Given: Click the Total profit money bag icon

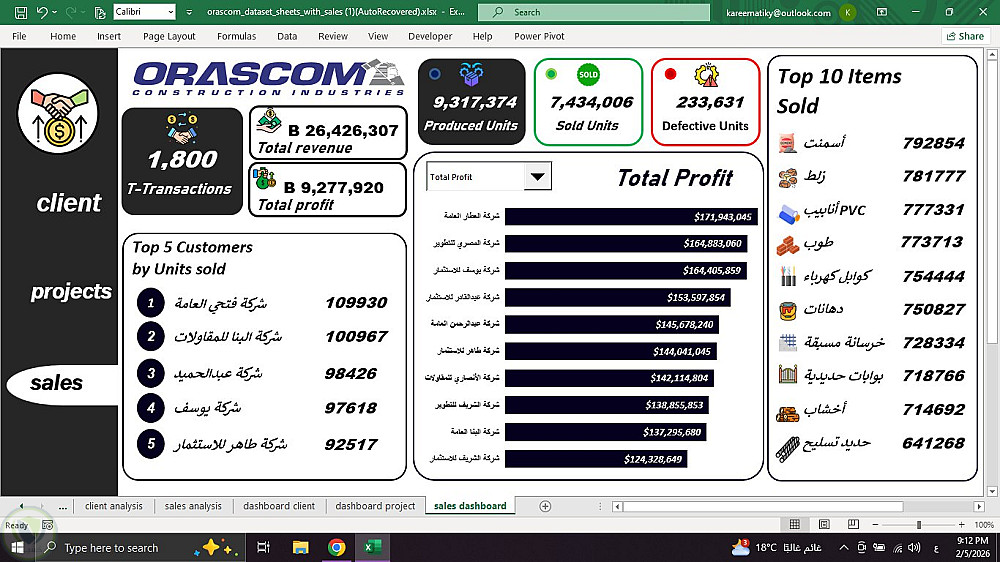Looking at the screenshot, I should point(265,179).
